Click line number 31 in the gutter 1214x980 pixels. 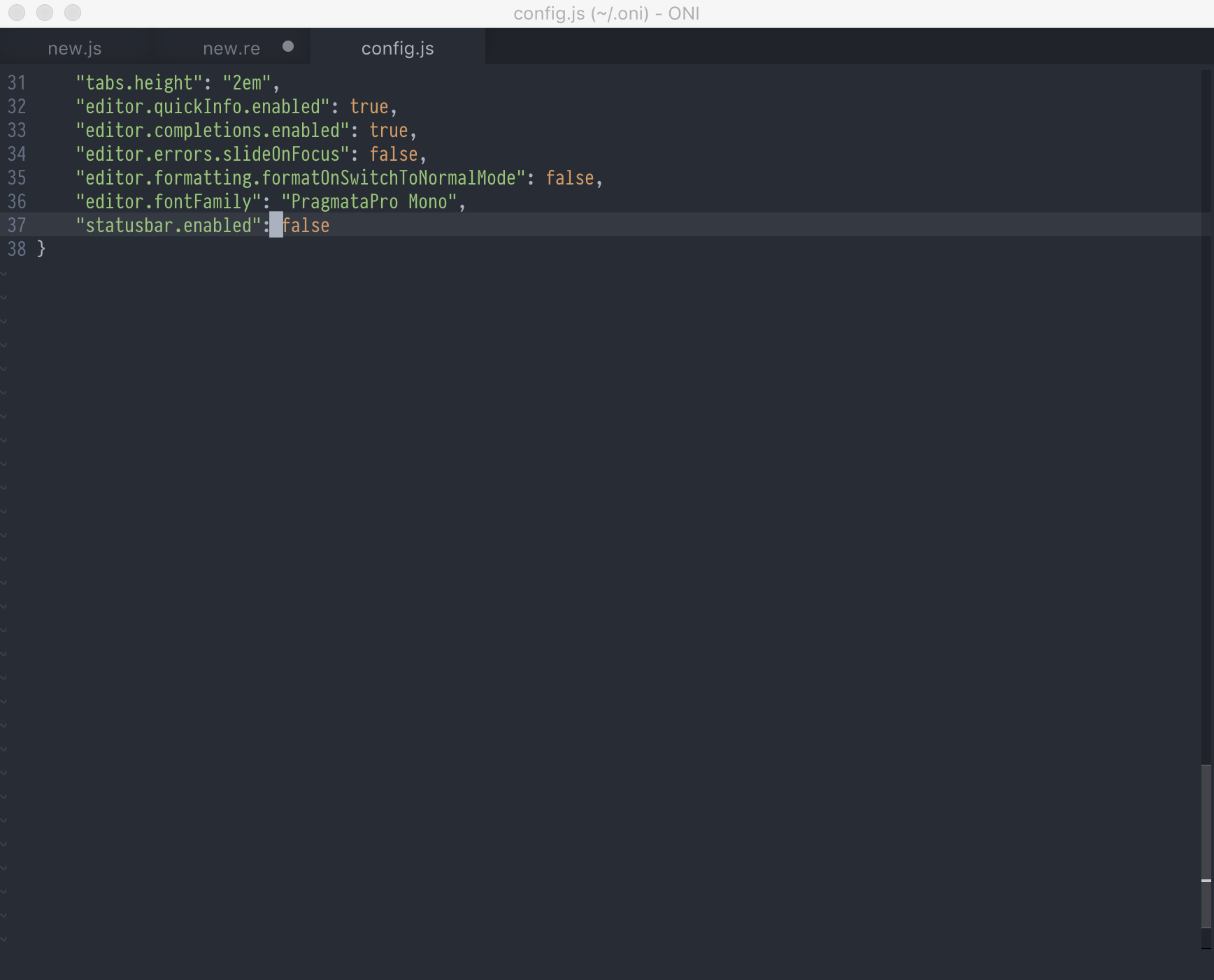coord(17,82)
